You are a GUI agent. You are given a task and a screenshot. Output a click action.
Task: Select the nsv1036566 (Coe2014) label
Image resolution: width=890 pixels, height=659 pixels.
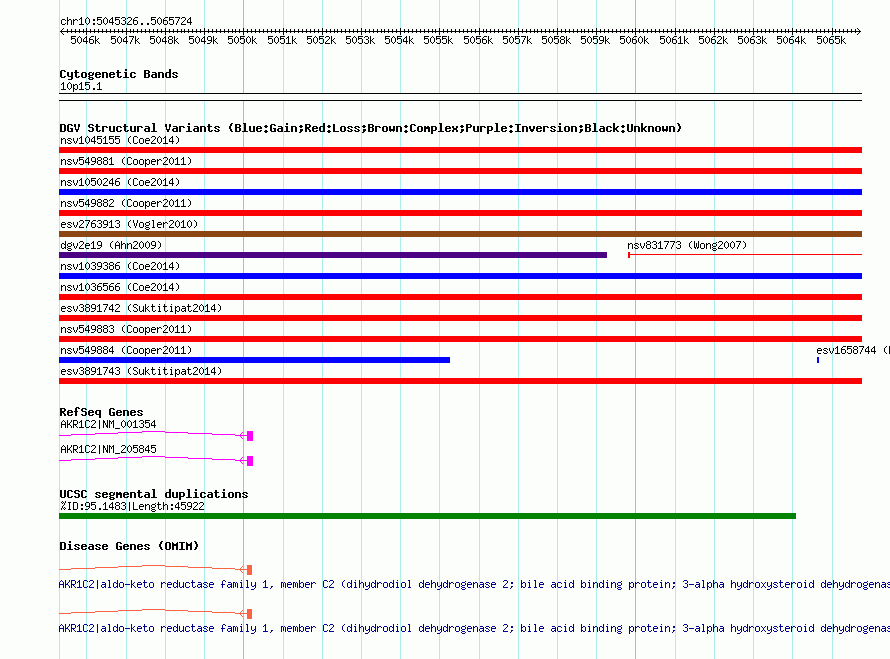120,287
